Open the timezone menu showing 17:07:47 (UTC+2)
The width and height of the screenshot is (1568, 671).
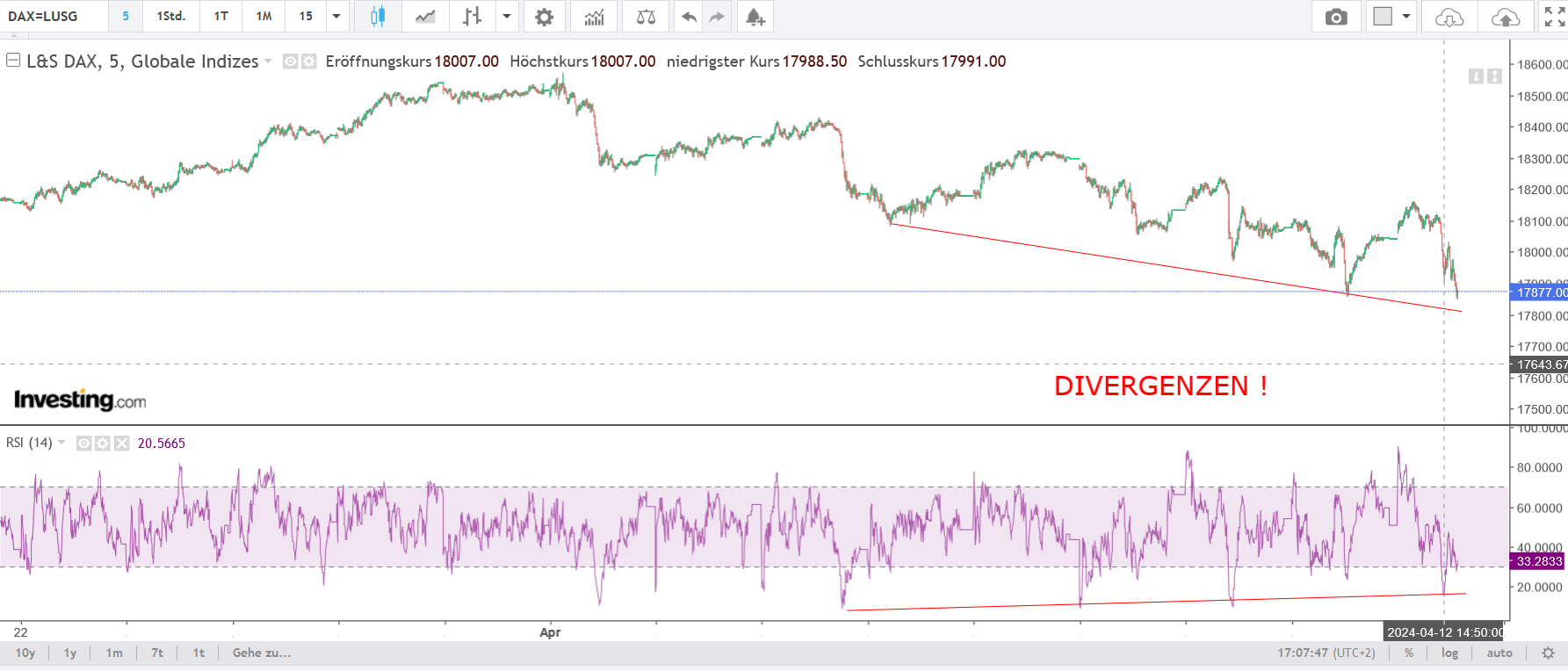pyautogui.click(x=1326, y=653)
